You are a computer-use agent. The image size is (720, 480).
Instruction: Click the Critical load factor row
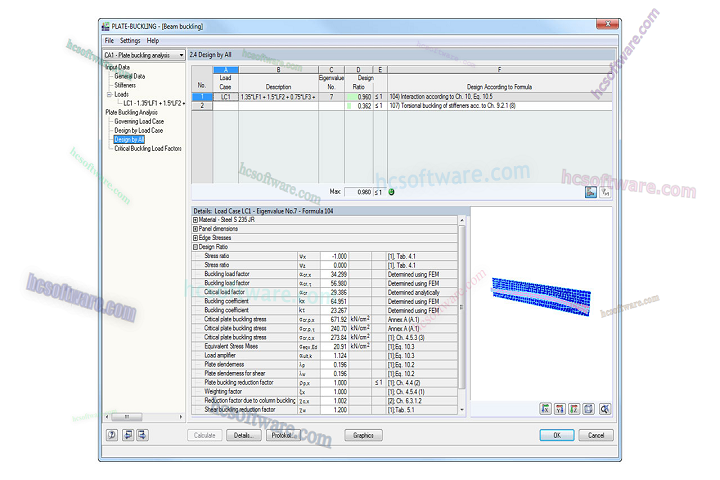click(325, 292)
